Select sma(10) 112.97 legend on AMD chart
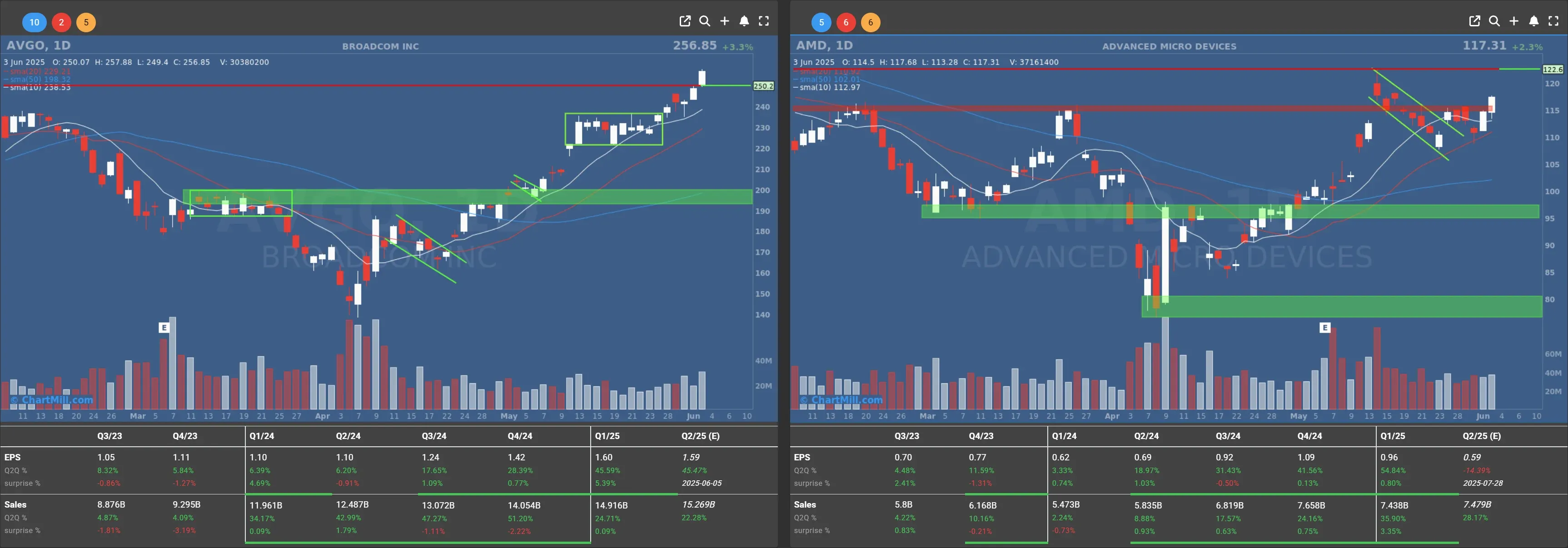The height and width of the screenshot is (548, 1568). pos(826,88)
